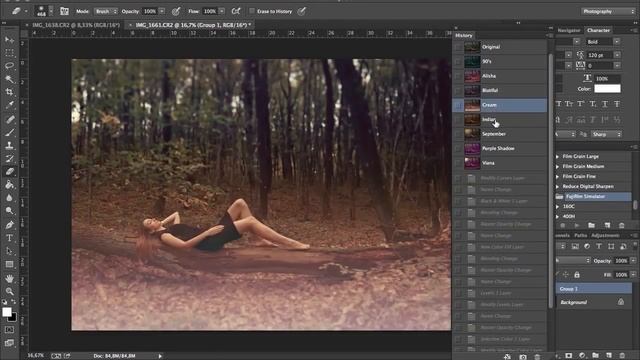Switch to the Adjustments tab
This screenshot has width=640, height=360.
click(605, 236)
